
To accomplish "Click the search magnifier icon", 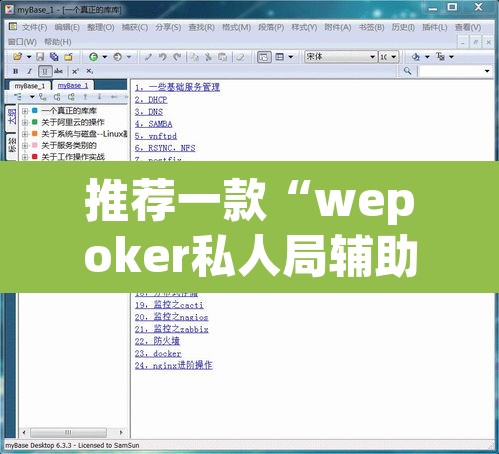I will 407,71.
